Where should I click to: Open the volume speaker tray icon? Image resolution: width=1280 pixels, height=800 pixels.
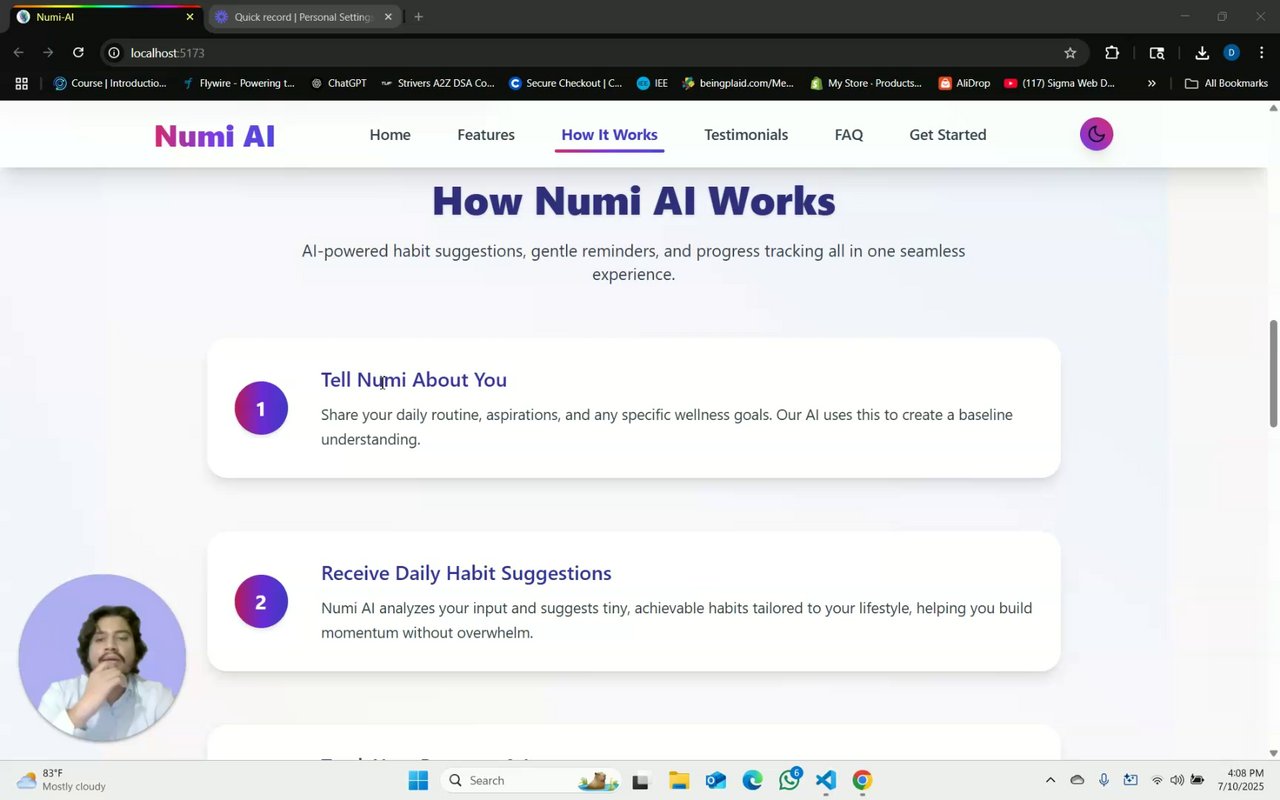point(1177,780)
